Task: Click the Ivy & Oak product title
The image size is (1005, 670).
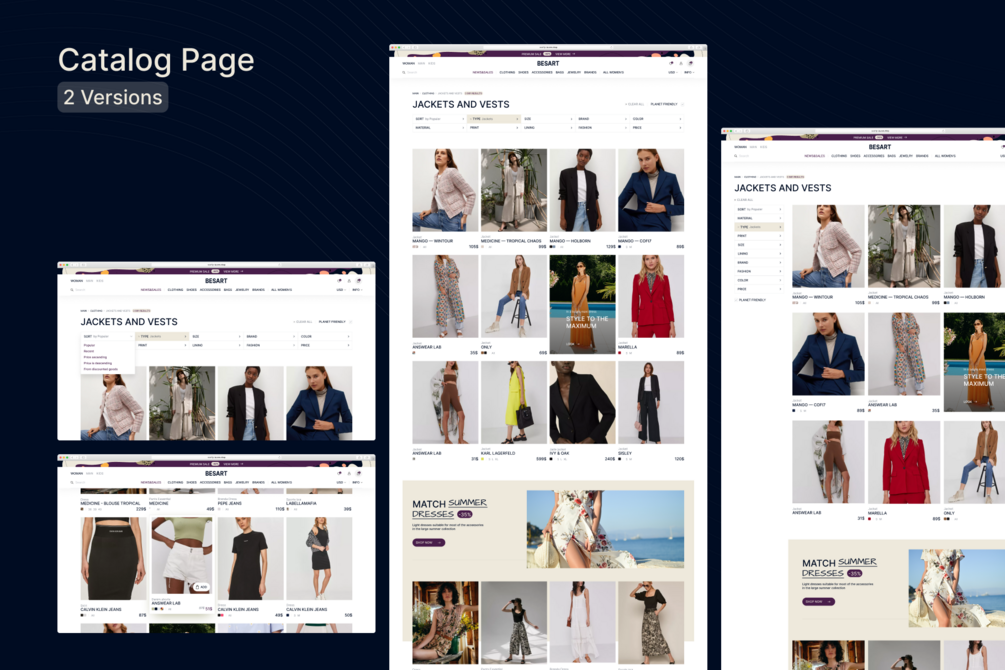Action: 560,453
